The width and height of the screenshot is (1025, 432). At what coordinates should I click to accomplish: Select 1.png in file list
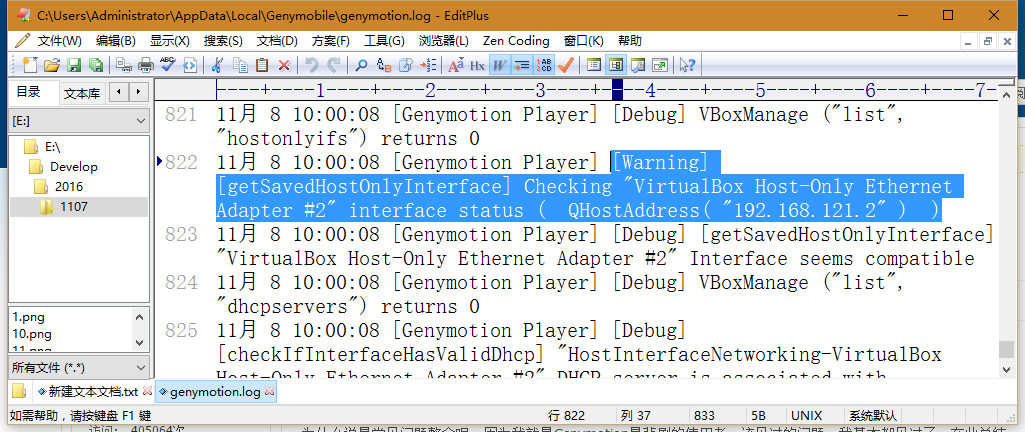coord(29,317)
